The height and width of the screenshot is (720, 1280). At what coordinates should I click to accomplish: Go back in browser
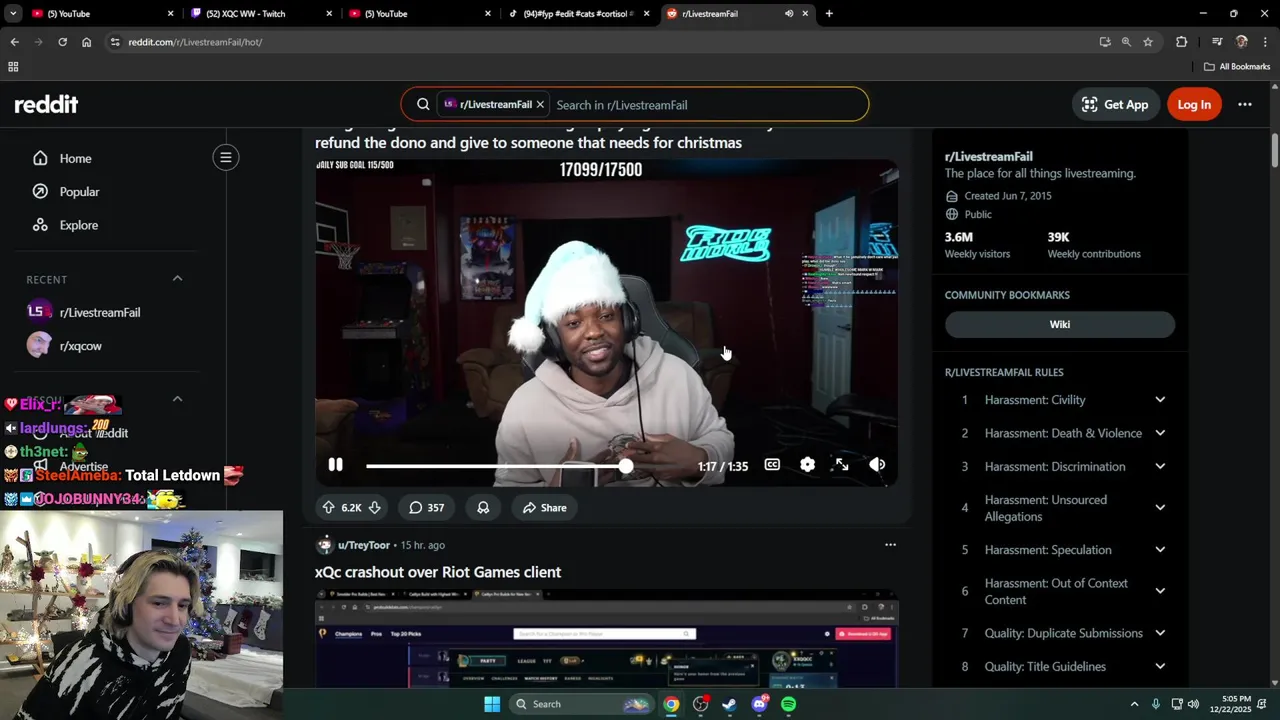pos(14,42)
